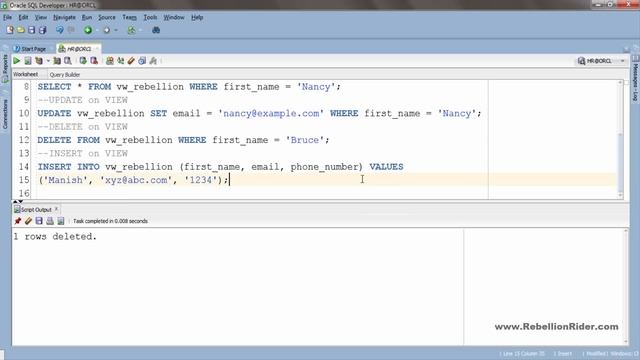The image size is (640, 360).
Task: Click the '1 rows deleted.' output text
Action: [55, 236]
